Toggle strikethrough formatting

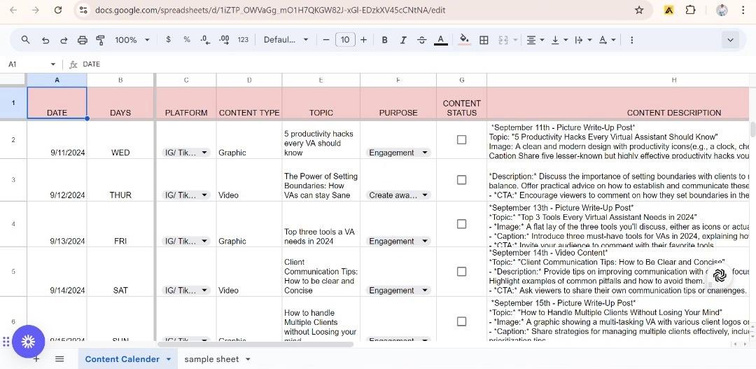pyautogui.click(x=421, y=40)
